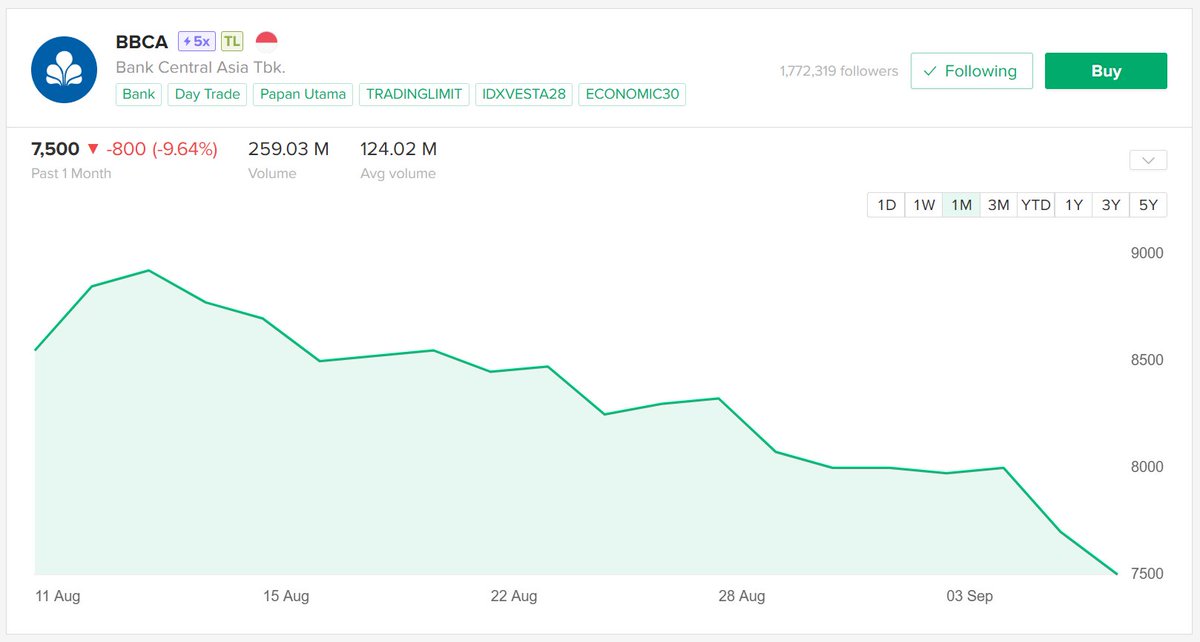Switch chart to 3M range
1200x642 pixels.
998,205
